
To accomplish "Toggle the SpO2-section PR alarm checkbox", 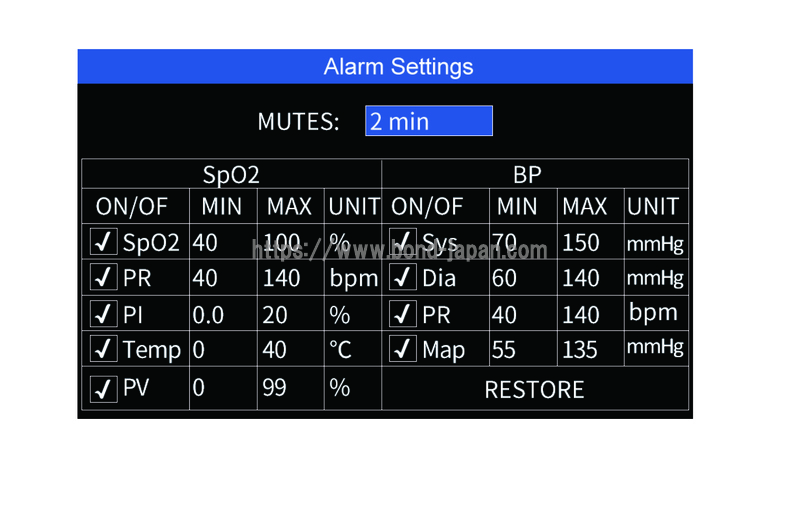I will tap(104, 277).
